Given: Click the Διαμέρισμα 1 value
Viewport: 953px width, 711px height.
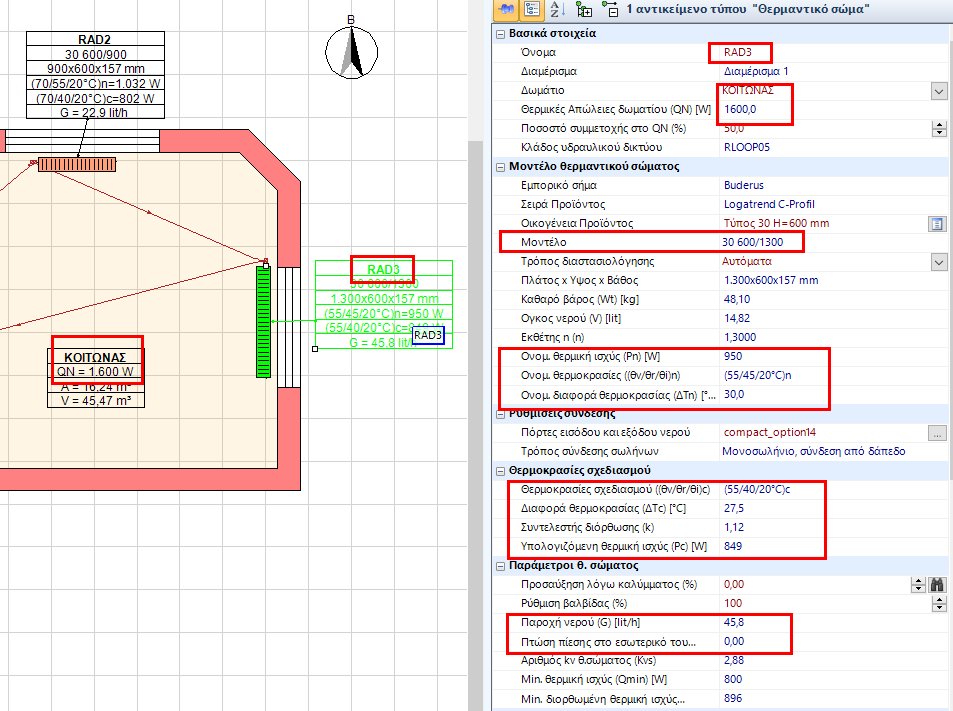Looking at the screenshot, I should point(756,71).
